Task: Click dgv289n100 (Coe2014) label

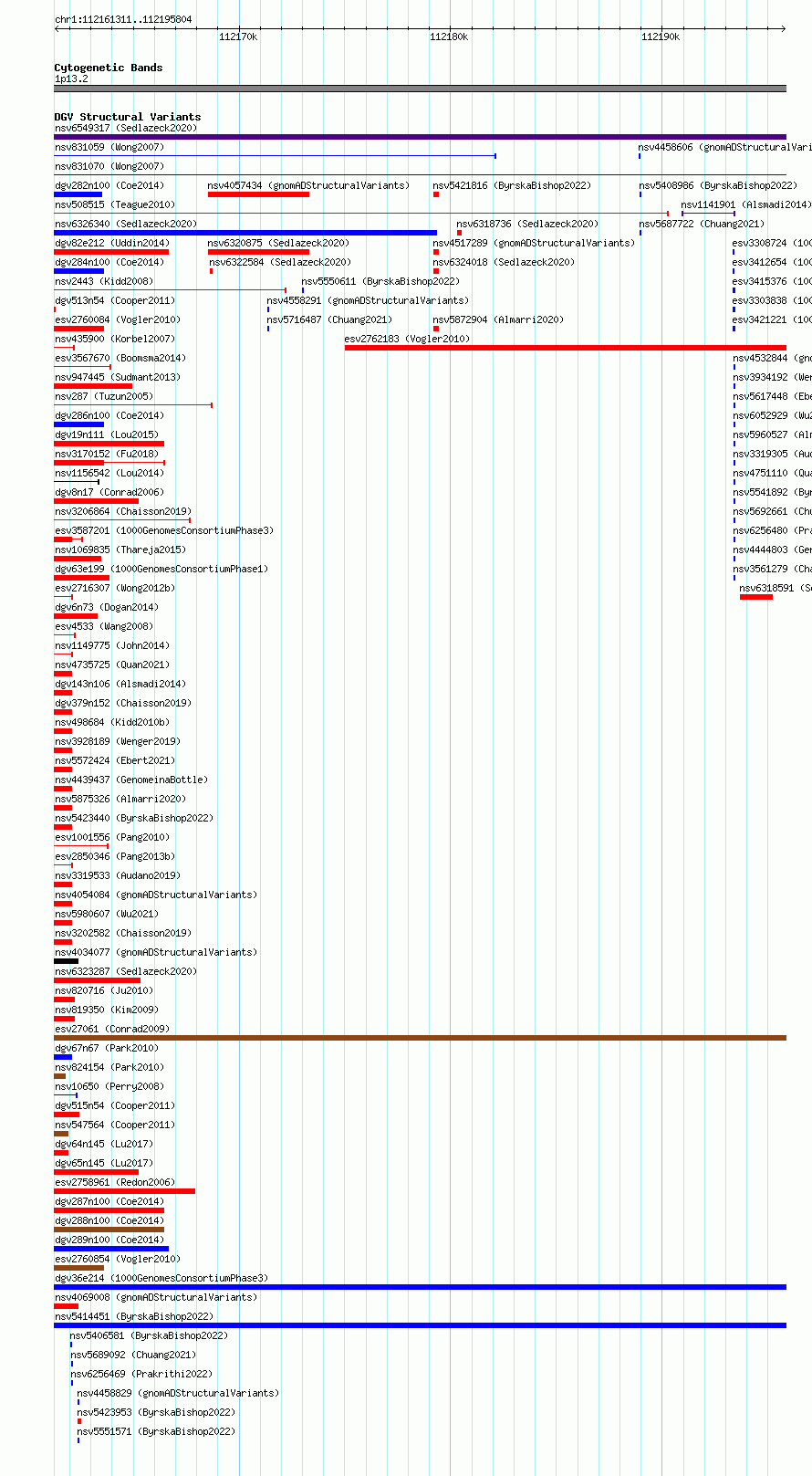Action: (109, 1240)
